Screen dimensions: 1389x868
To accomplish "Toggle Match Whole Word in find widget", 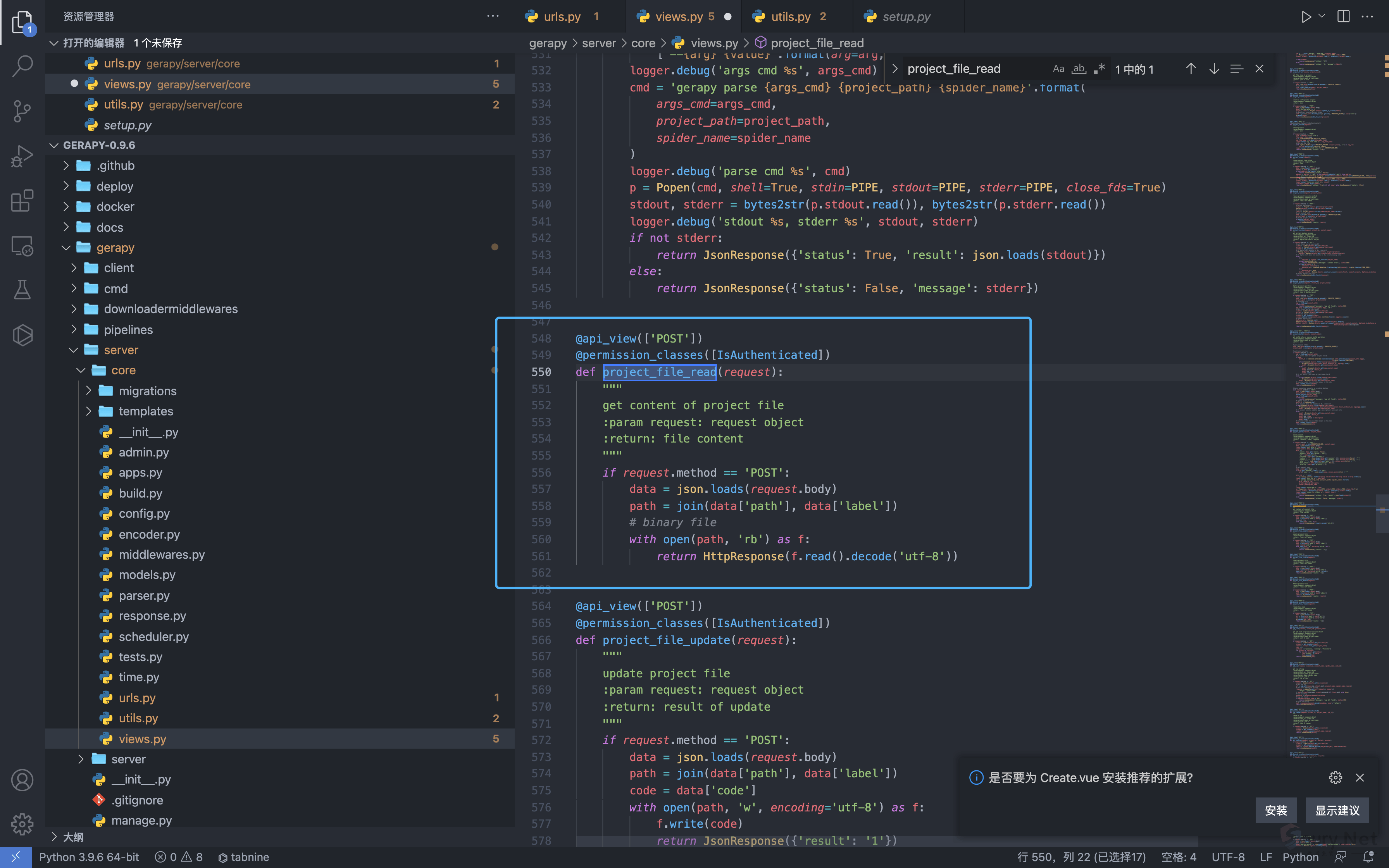I will click(x=1079, y=69).
